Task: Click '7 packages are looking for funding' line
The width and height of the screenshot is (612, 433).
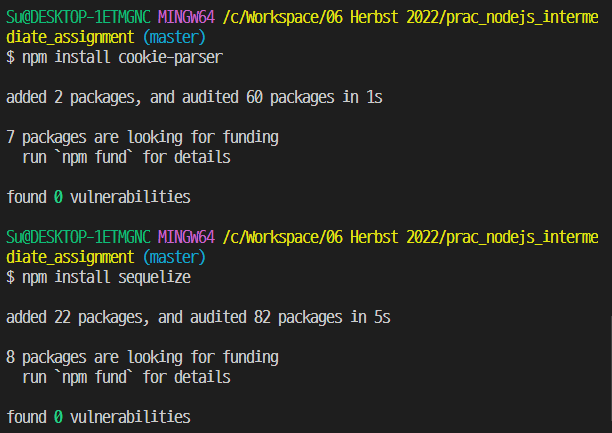Action: tap(142, 137)
